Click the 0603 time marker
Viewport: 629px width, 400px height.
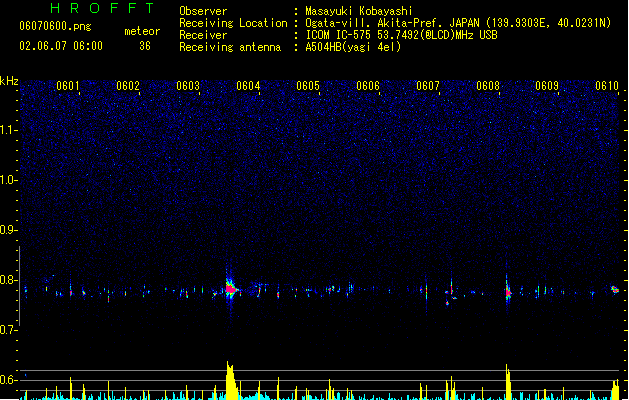188,86
